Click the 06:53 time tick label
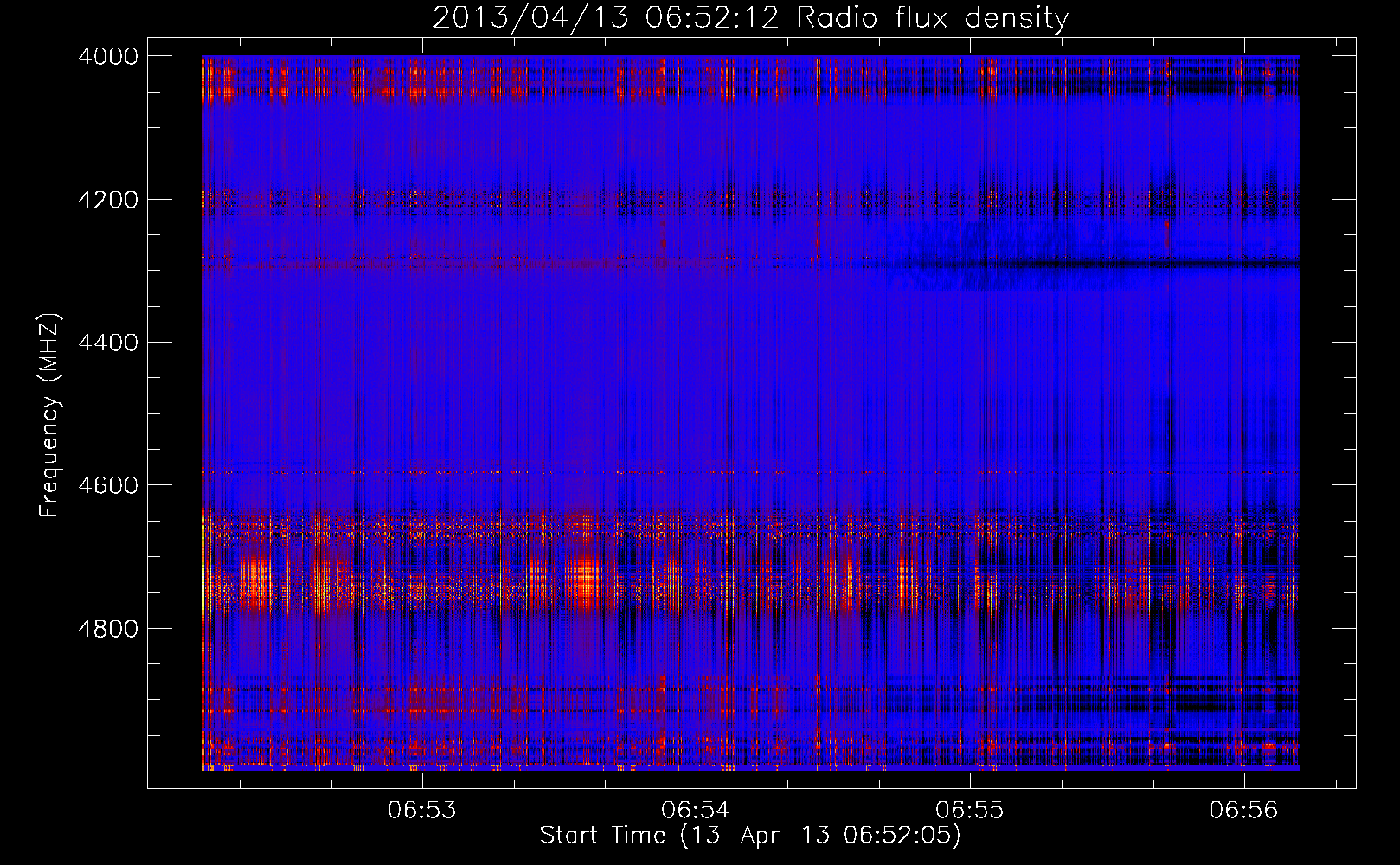This screenshot has height=865, width=1400. (x=422, y=811)
